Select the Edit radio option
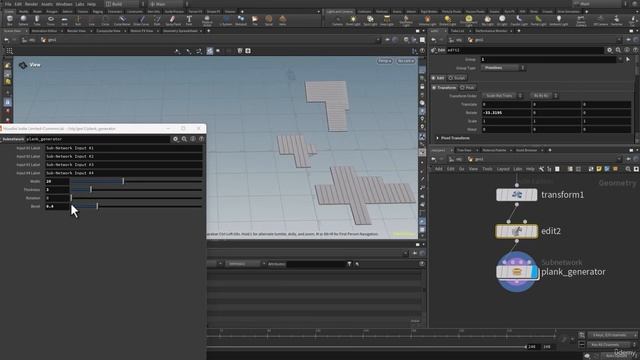The image size is (640, 360). (438, 78)
